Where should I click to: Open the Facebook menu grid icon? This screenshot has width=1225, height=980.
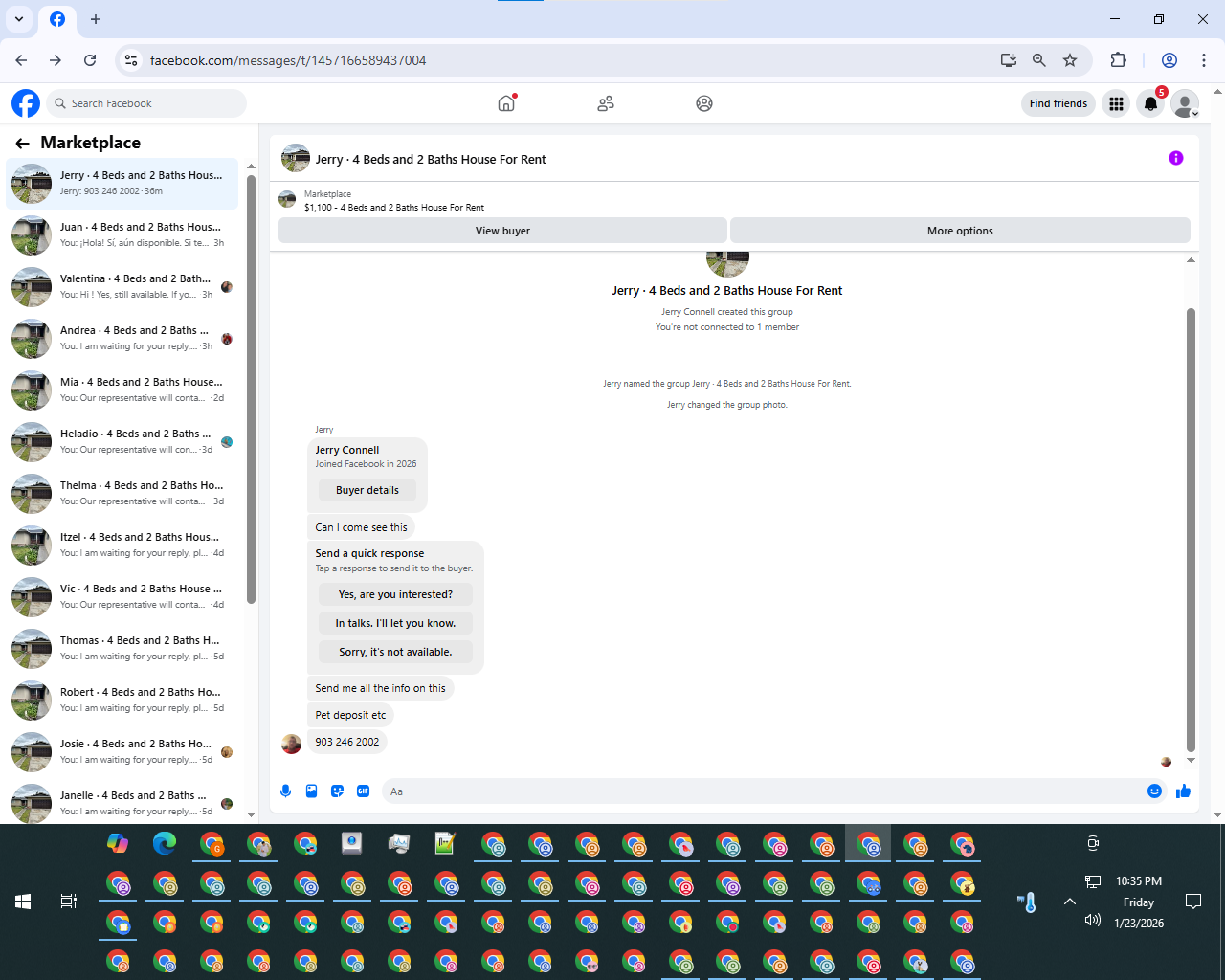(1116, 103)
